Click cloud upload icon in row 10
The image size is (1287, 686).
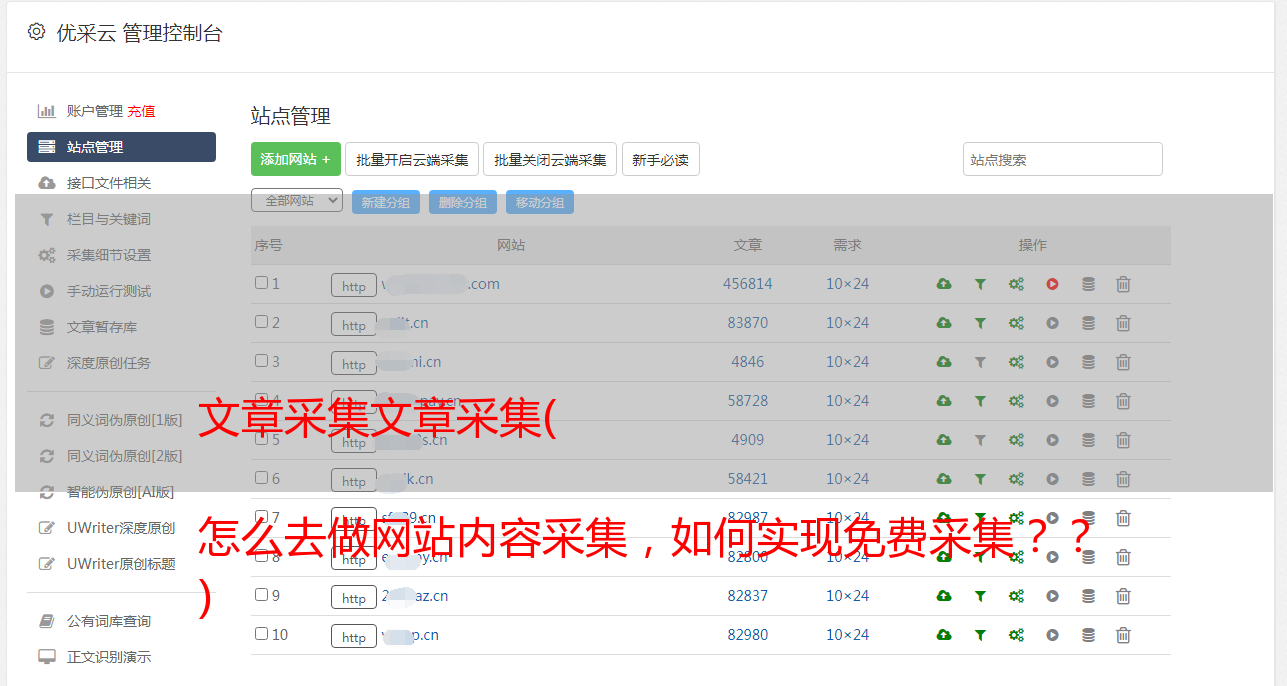click(944, 635)
